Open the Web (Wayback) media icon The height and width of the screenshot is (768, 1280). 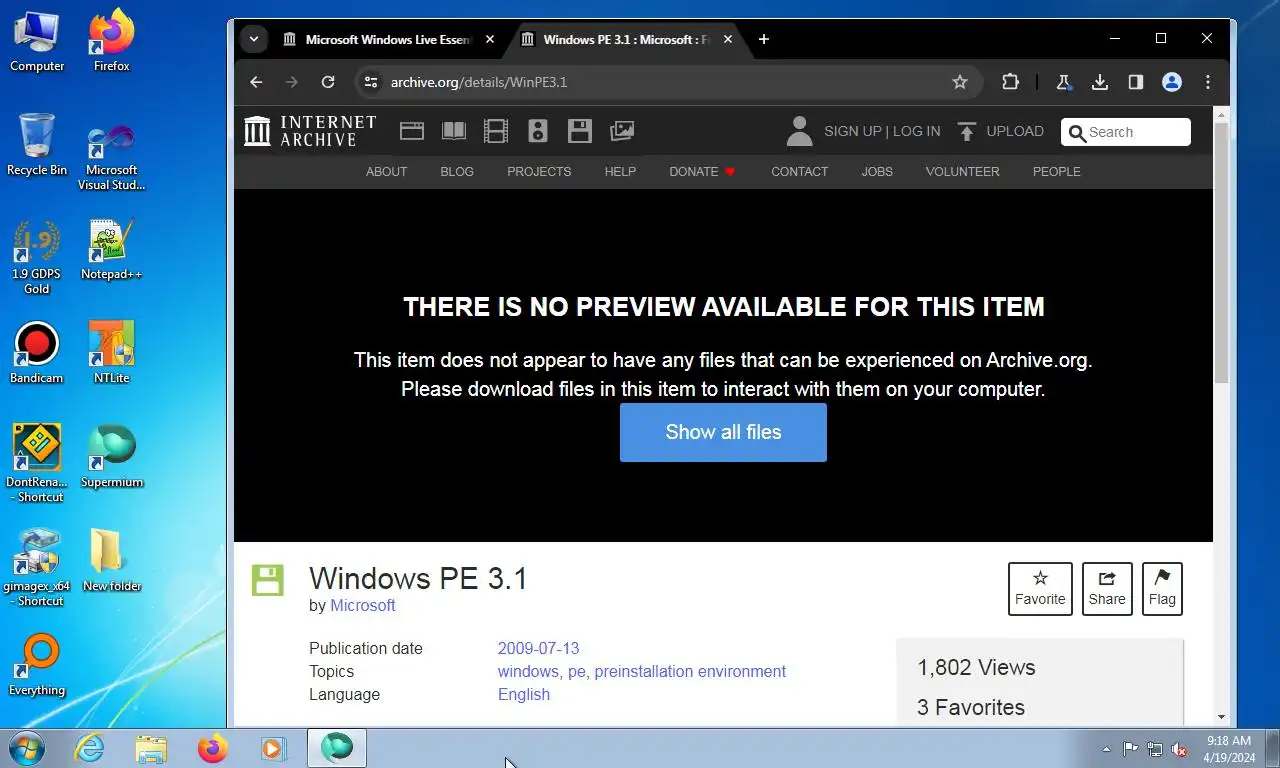pyautogui.click(x=412, y=131)
